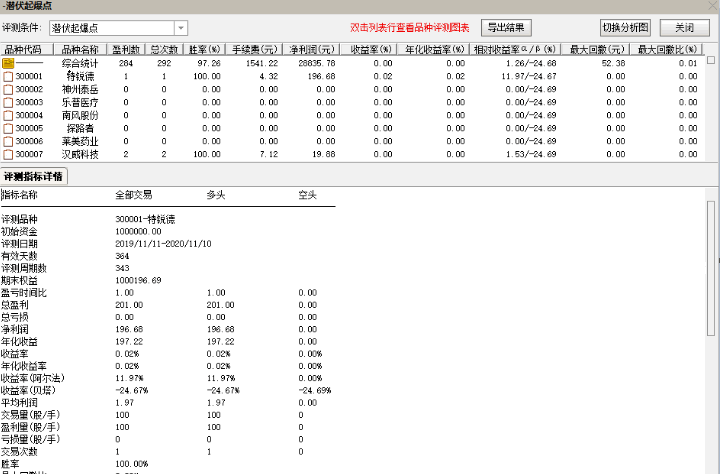The height and width of the screenshot is (474, 720).
Task: Click the 全部交易 column heading
Action: pyautogui.click(x=133, y=195)
